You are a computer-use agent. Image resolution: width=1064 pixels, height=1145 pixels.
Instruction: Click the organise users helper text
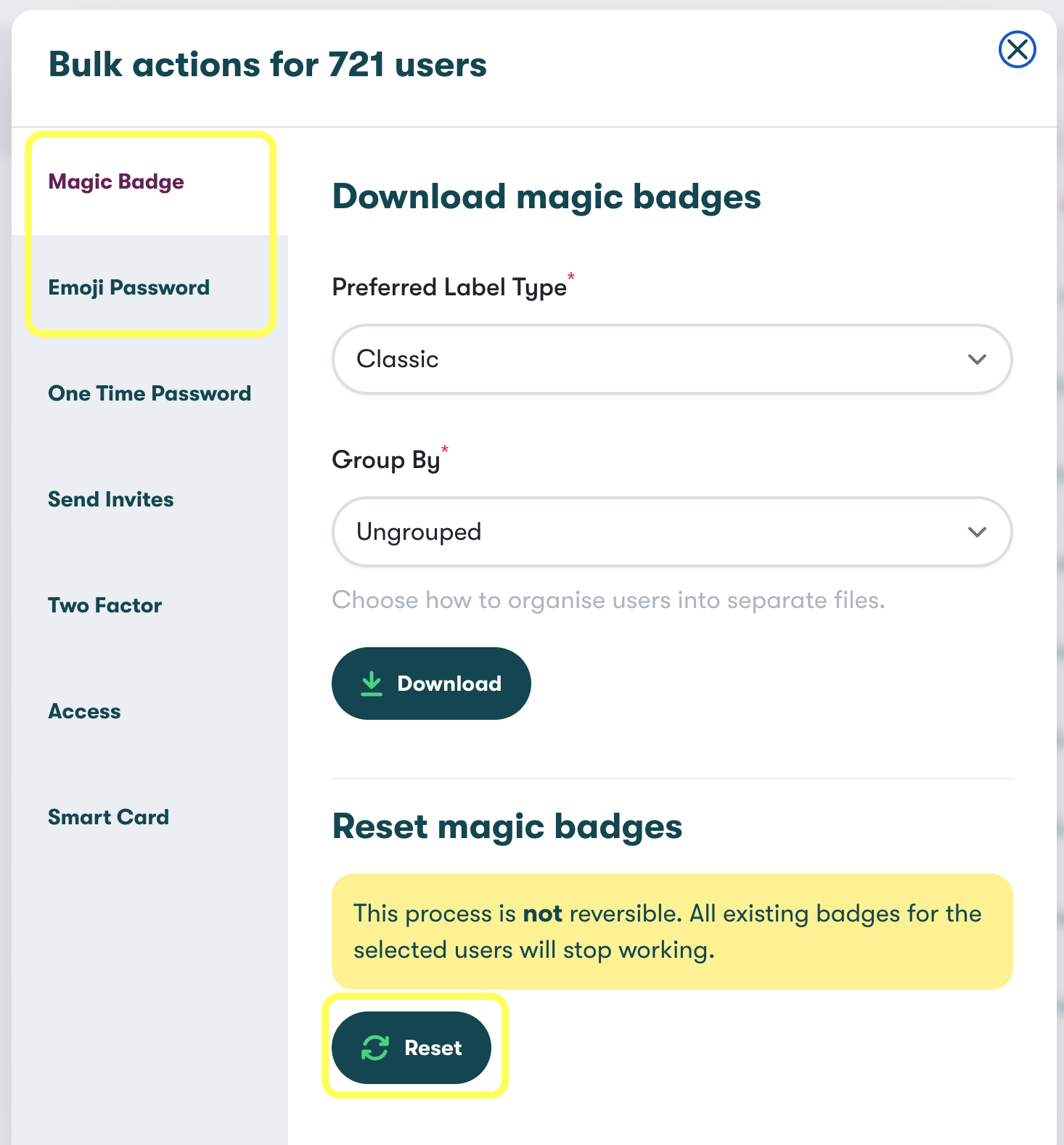(x=607, y=600)
